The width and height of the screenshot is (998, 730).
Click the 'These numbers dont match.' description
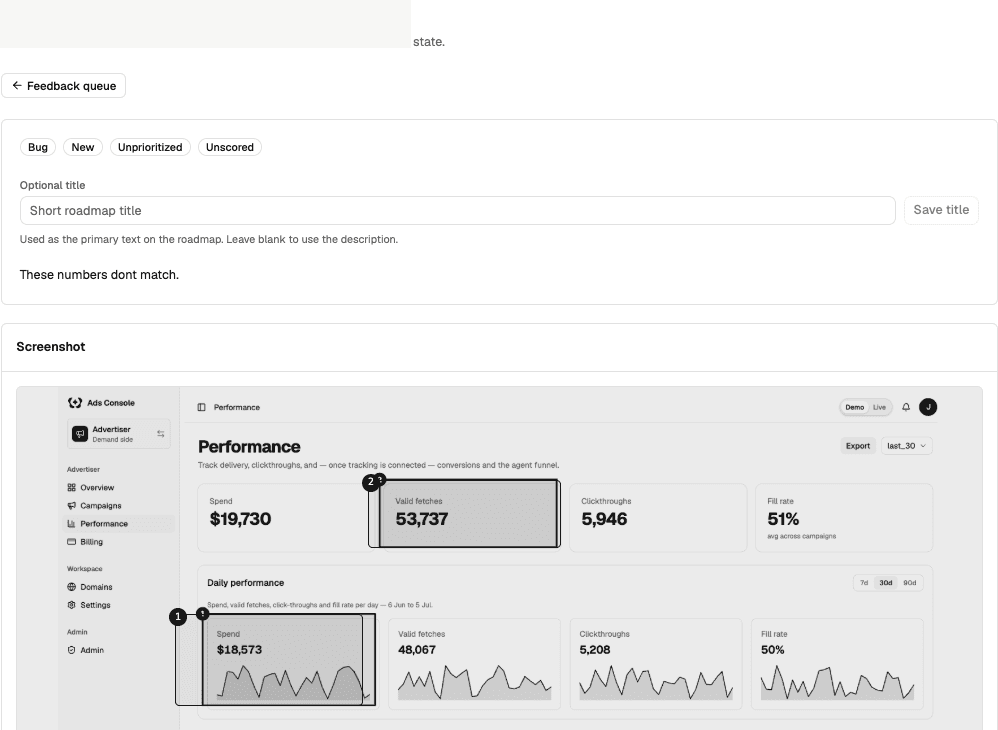point(99,275)
